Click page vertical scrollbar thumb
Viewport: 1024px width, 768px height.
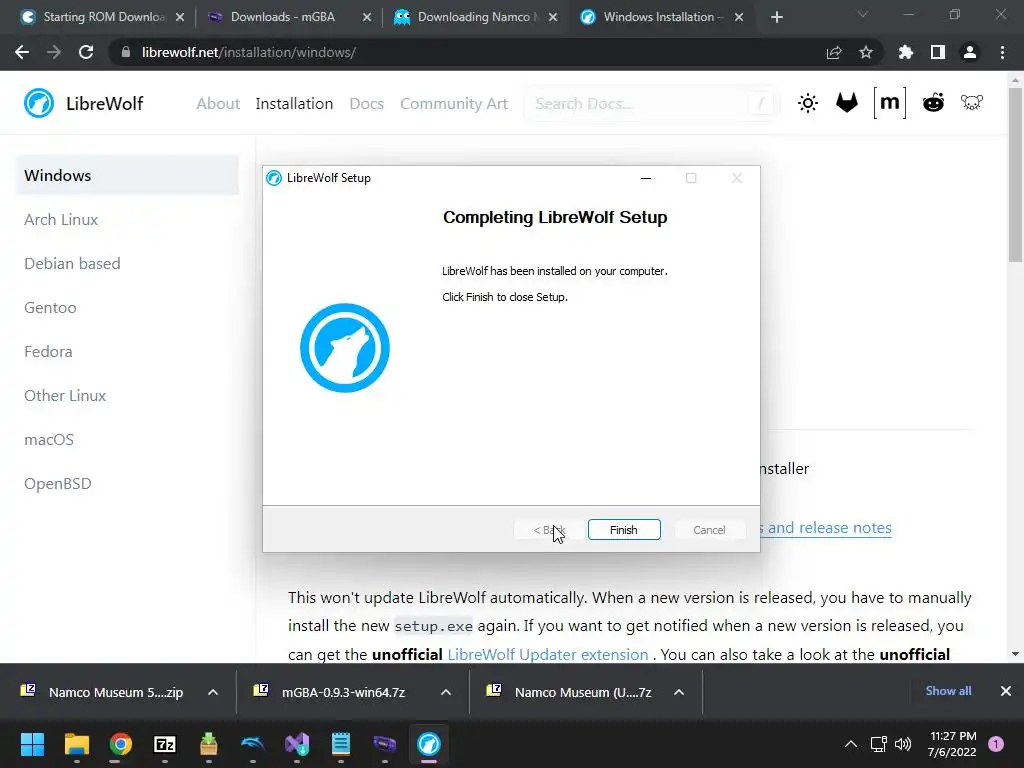pos(1015,173)
